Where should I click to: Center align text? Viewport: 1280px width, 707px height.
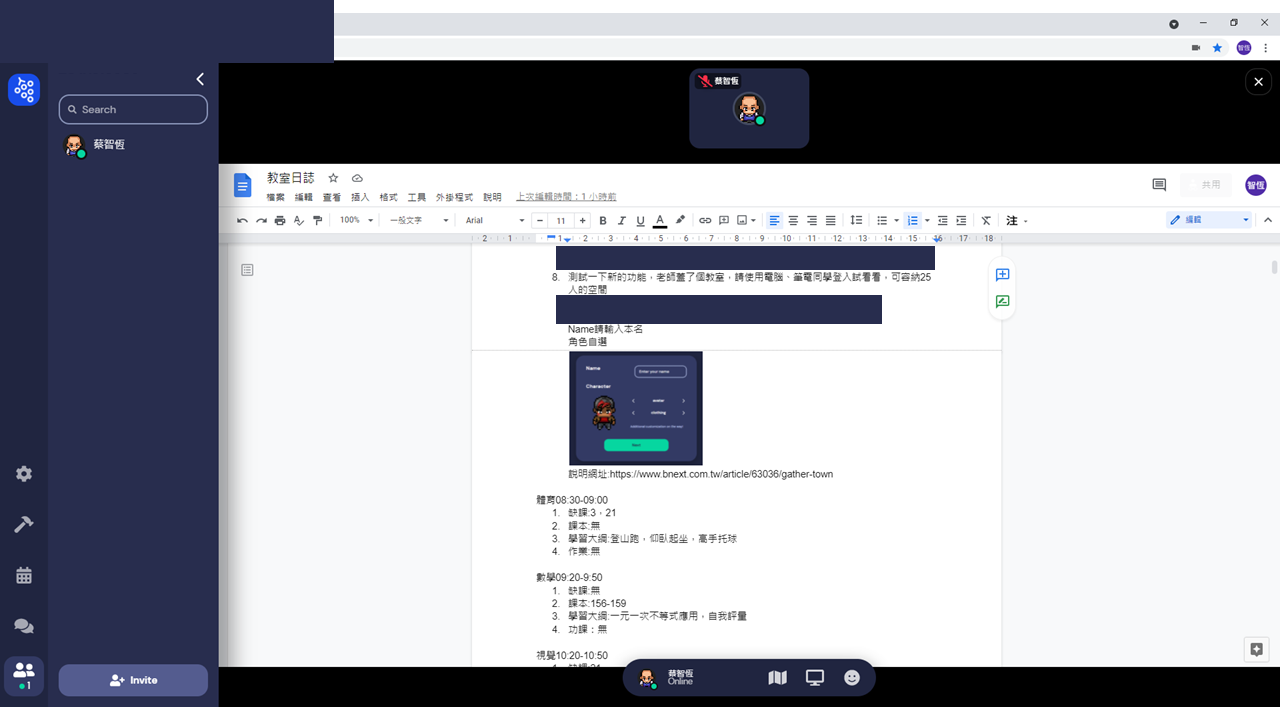tap(793, 220)
